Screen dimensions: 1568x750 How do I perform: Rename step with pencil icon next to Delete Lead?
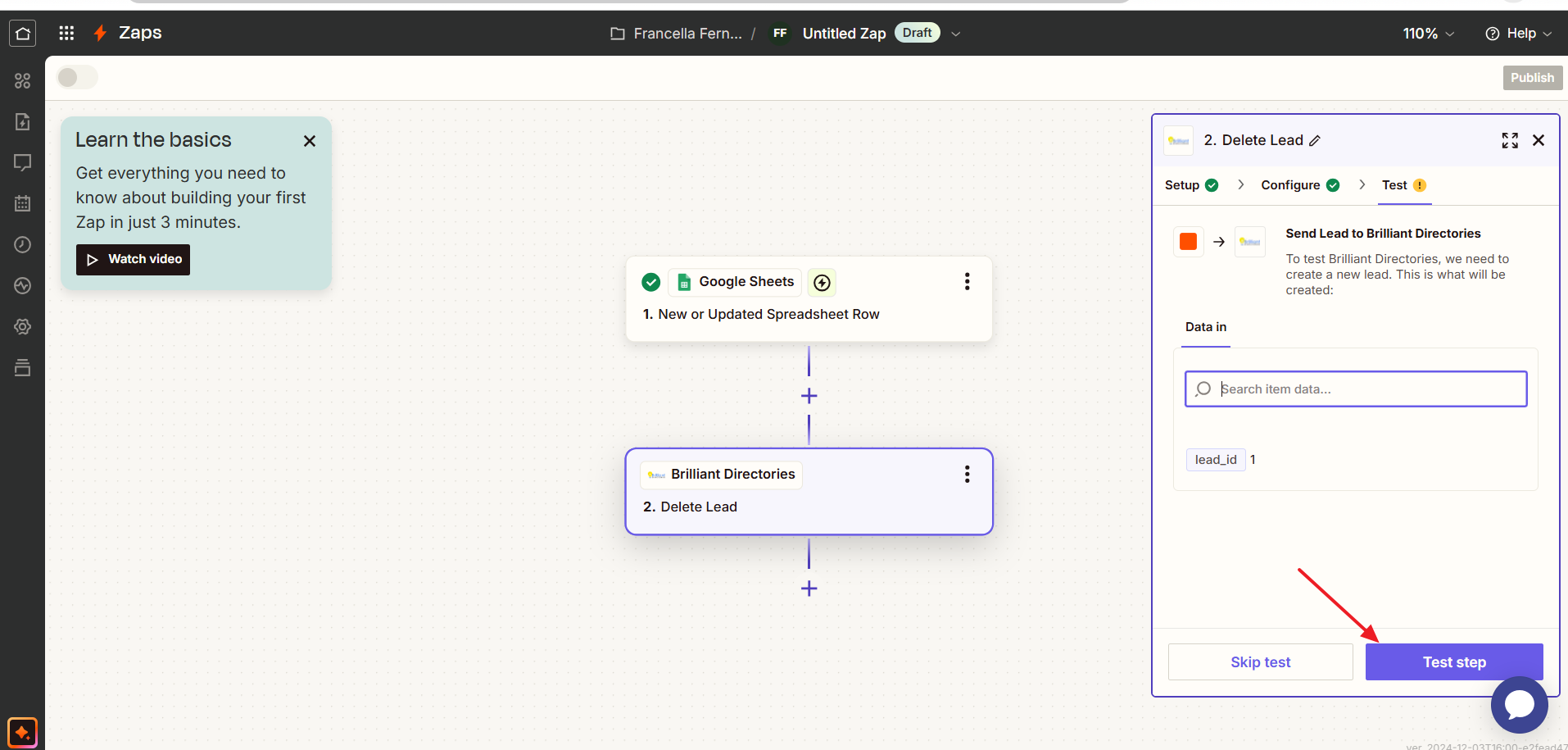point(1315,141)
